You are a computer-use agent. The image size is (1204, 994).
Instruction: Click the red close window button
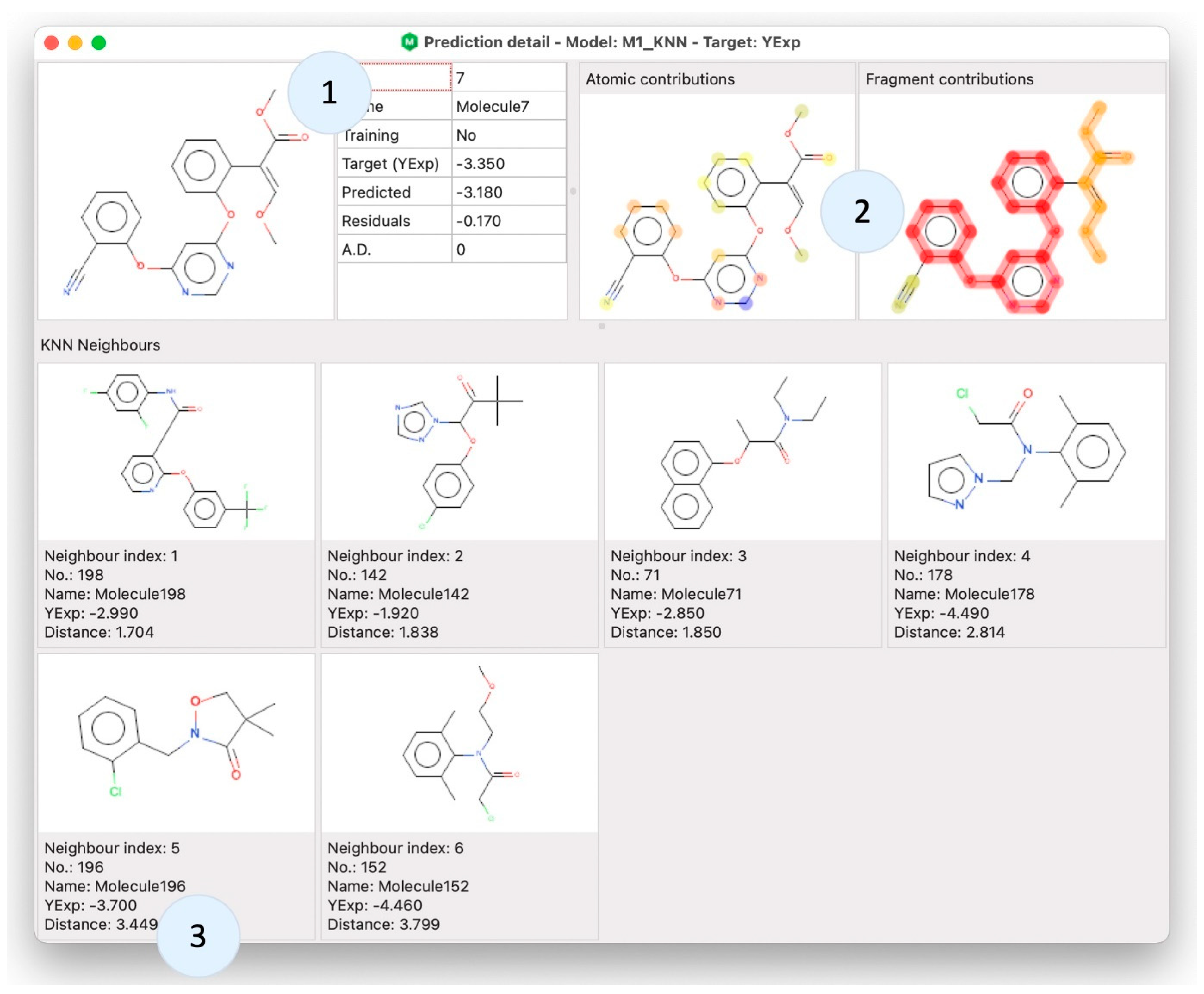click(x=52, y=43)
